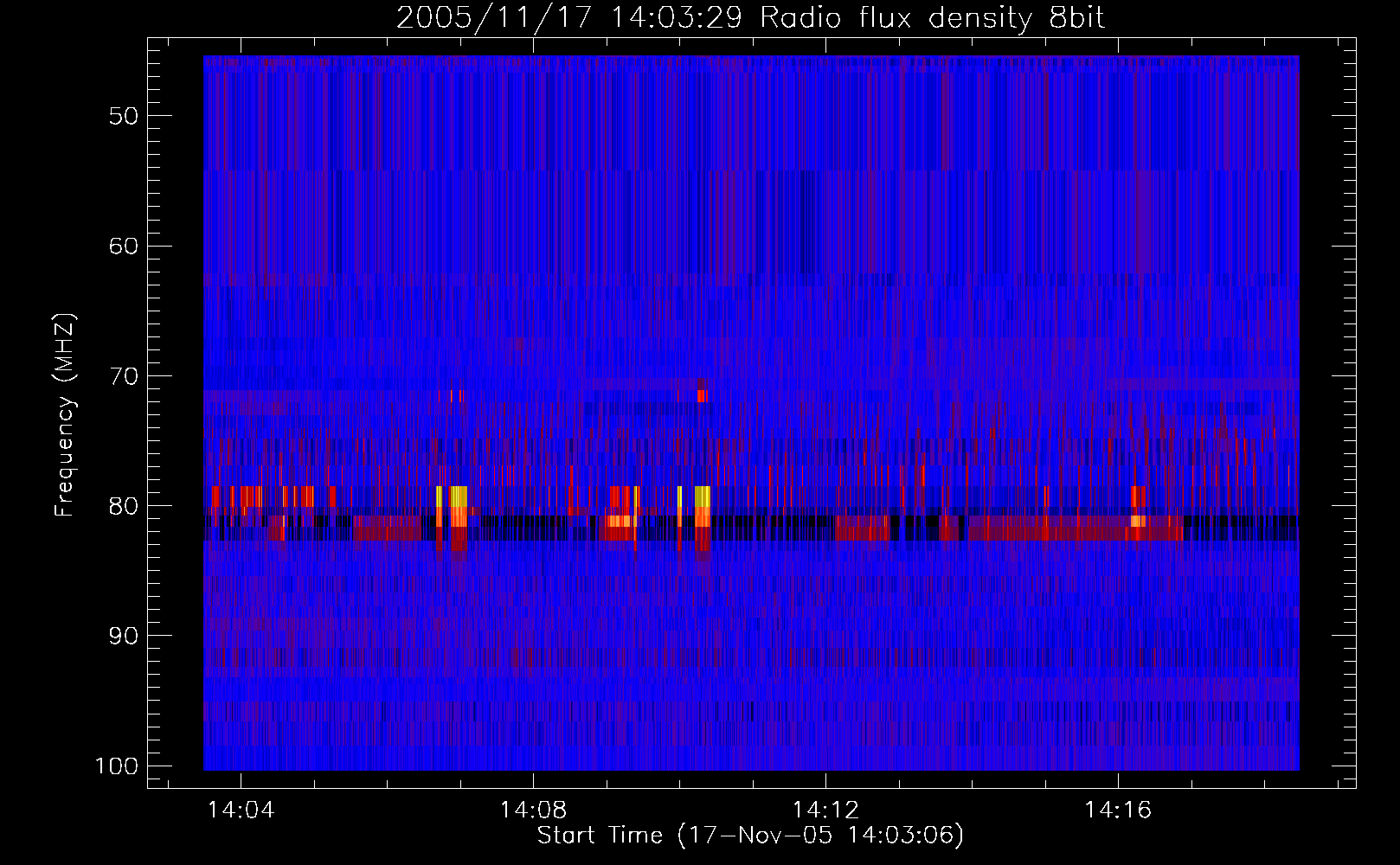The image size is (1400, 865).
Task: Click the 14:16 time tick label
Action: point(1119,810)
